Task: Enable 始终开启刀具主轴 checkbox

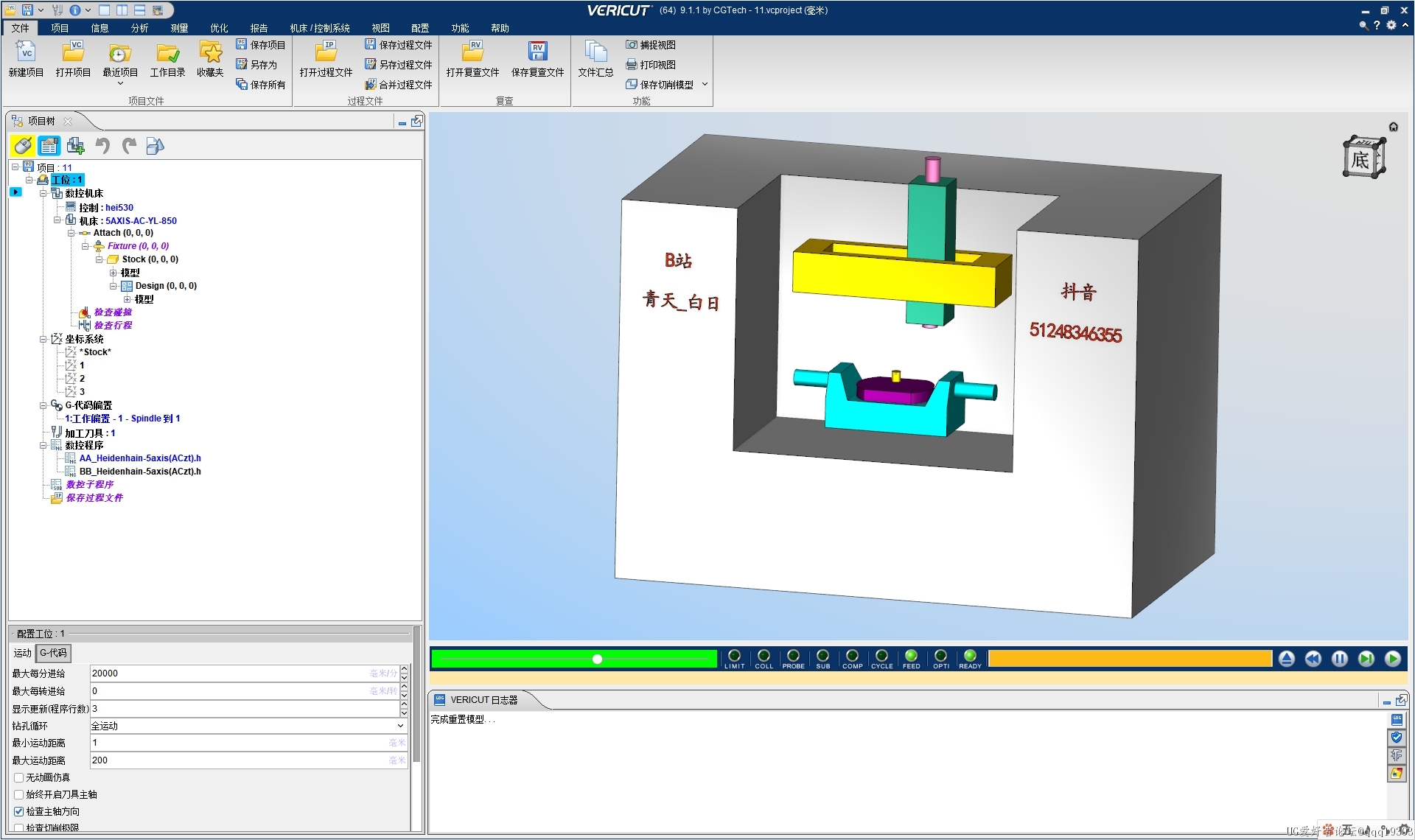Action: [x=19, y=794]
